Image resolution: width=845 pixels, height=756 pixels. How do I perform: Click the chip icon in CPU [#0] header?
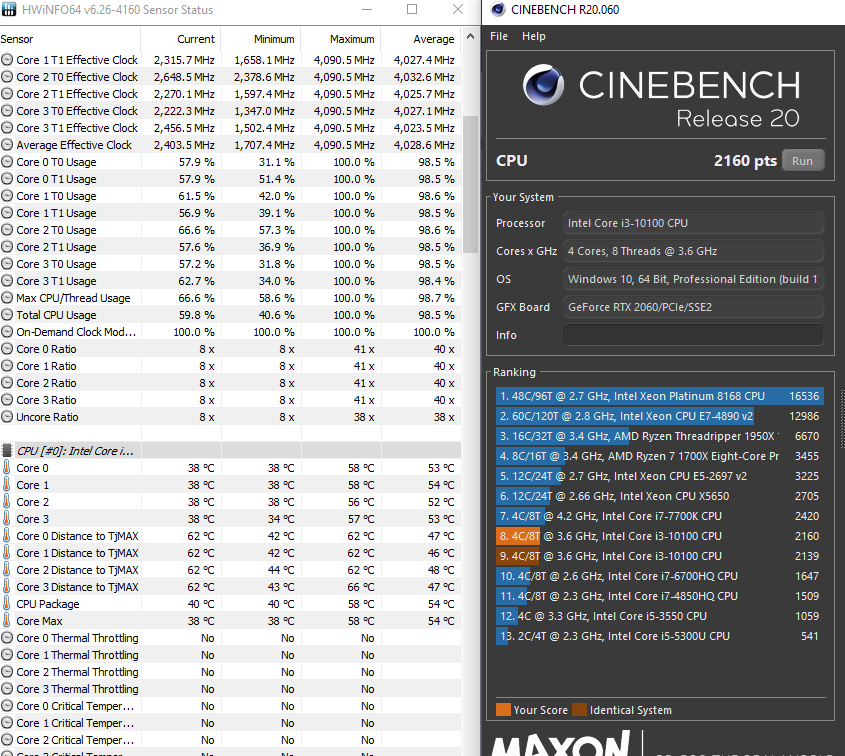click(x=8, y=451)
